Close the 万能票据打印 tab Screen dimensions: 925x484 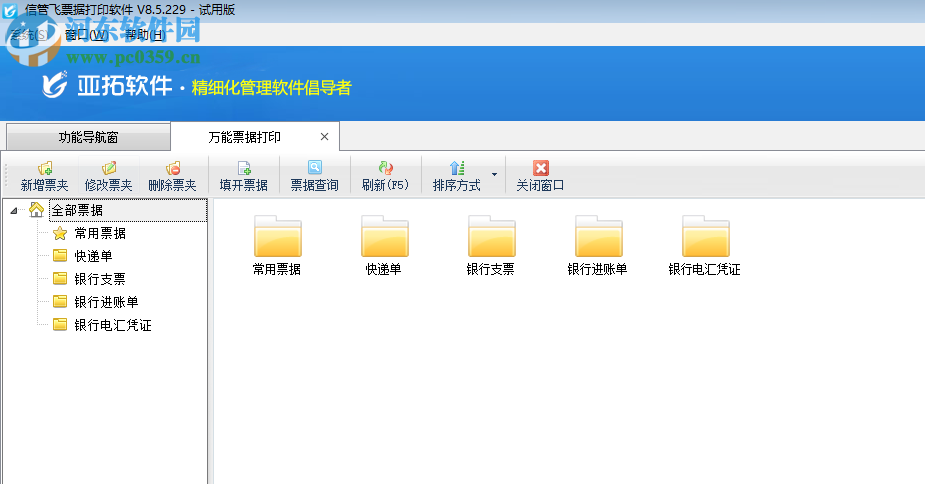[x=324, y=137]
